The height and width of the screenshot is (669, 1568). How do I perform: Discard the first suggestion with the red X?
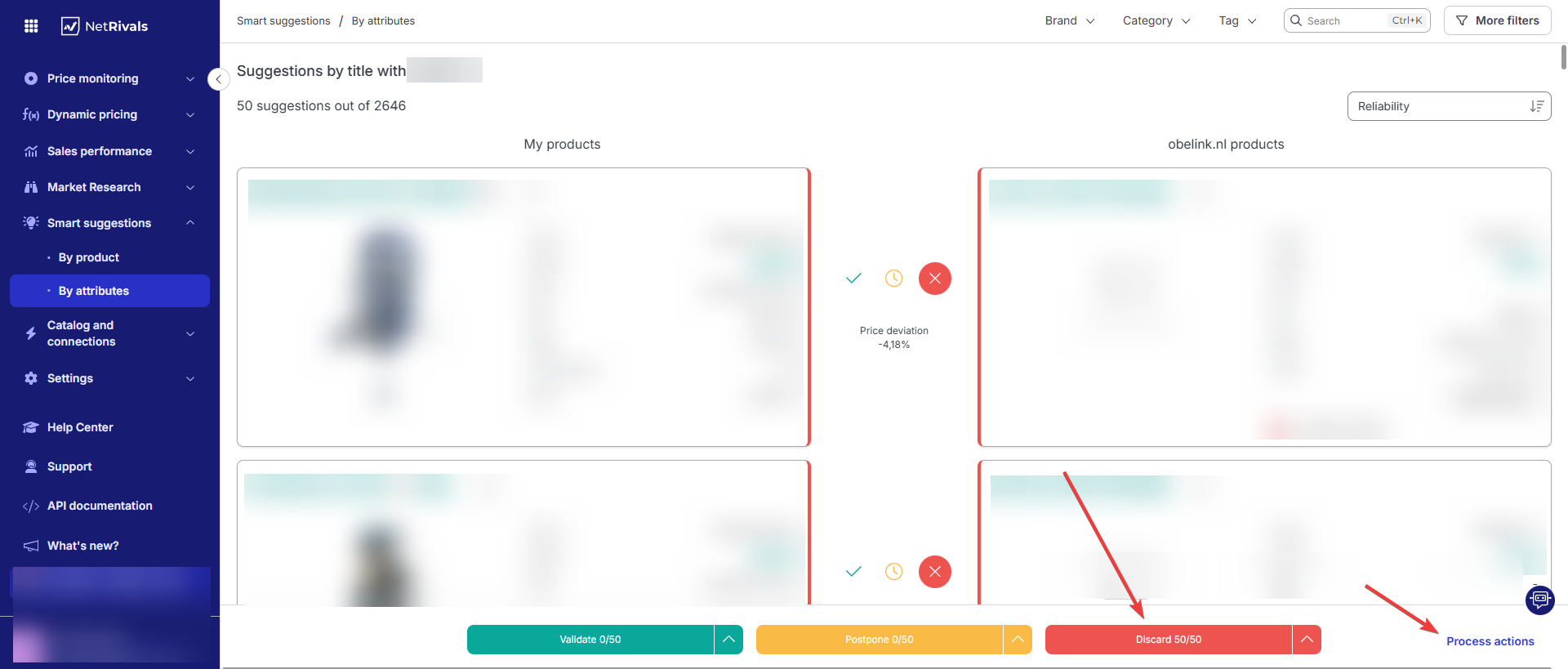[x=935, y=279]
